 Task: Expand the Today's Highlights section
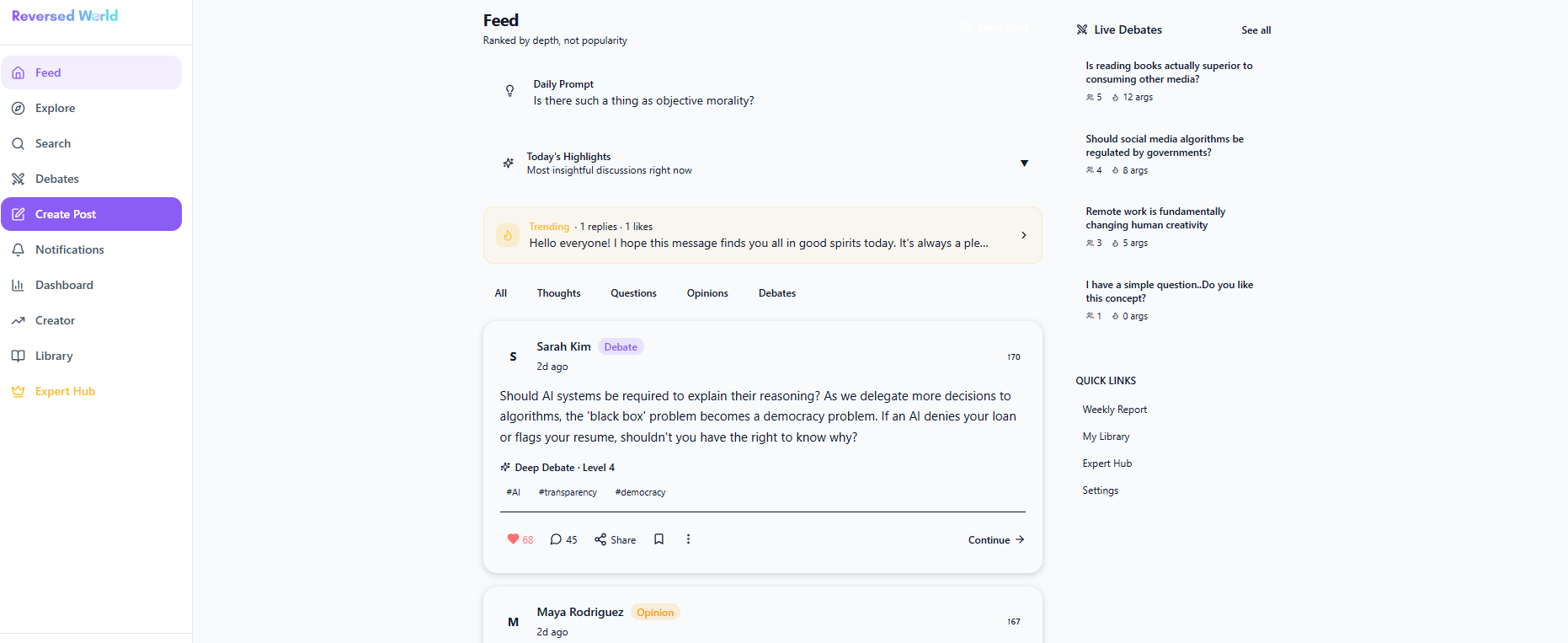tap(1024, 163)
